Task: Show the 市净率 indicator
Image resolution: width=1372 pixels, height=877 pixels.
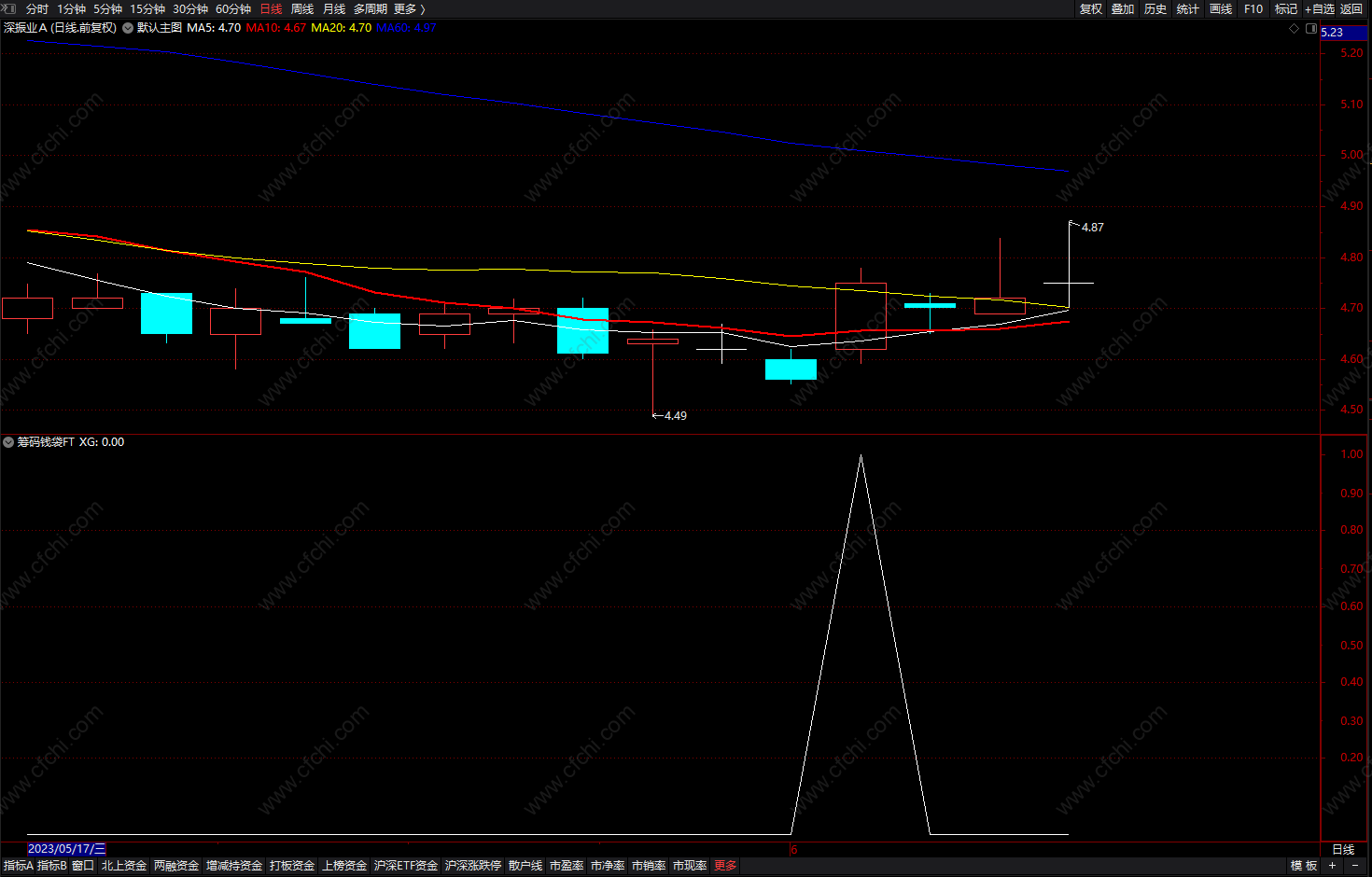Action: click(x=608, y=866)
